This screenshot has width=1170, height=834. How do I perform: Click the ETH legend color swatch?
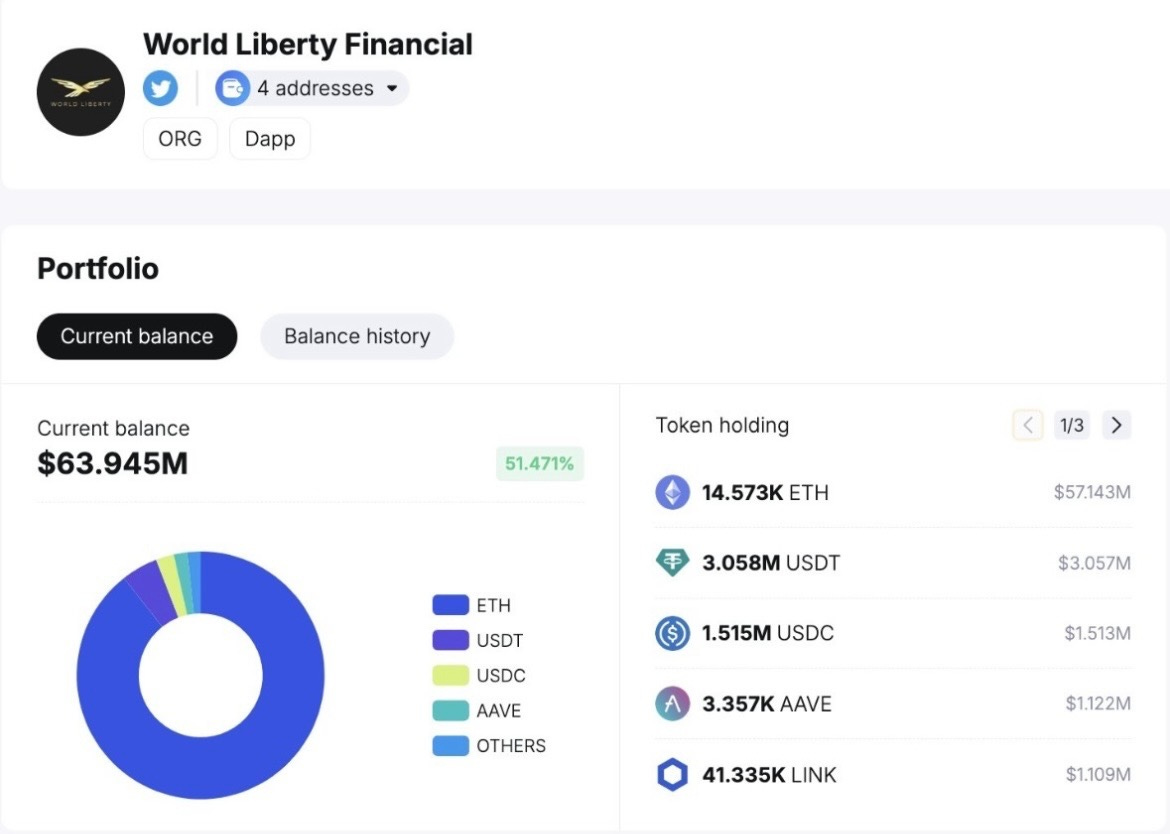(x=451, y=605)
